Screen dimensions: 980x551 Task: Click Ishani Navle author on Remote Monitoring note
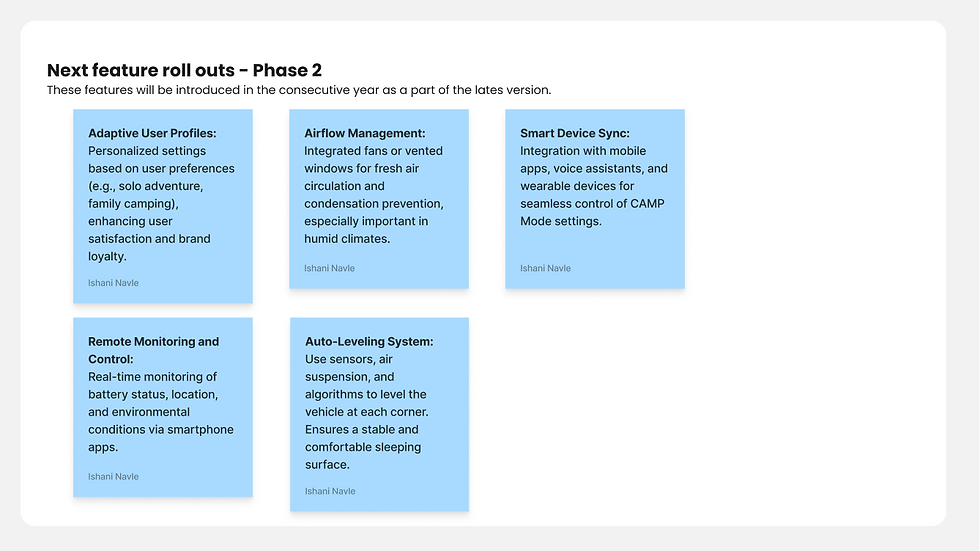click(113, 477)
